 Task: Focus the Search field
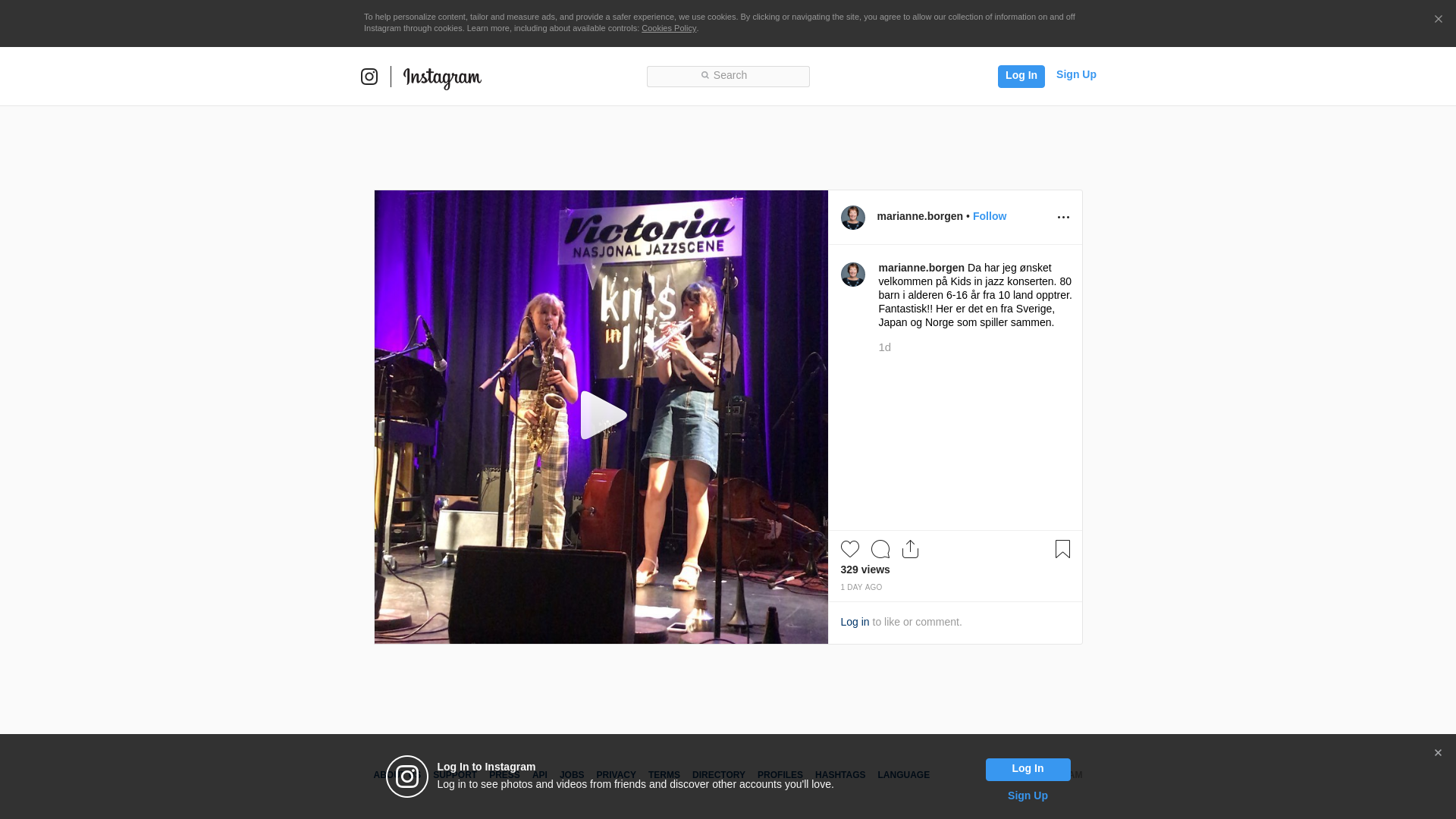point(728,77)
